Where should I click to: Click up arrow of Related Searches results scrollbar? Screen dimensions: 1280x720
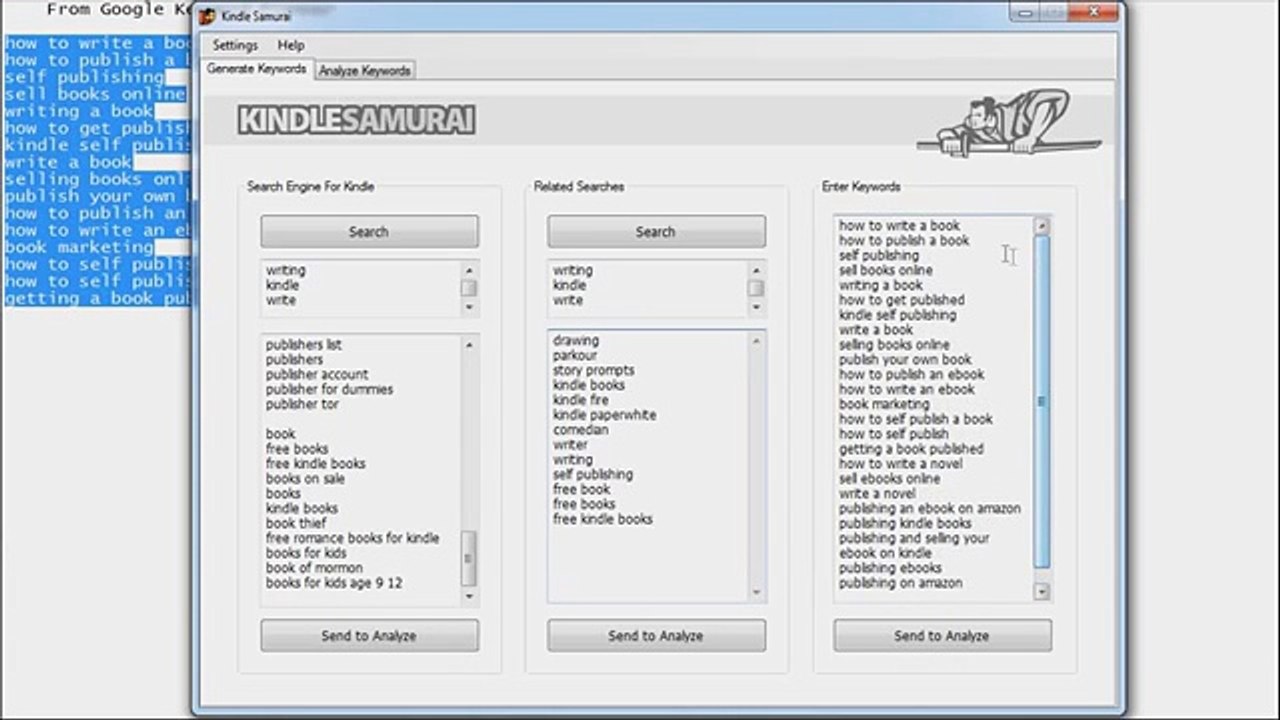pyautogui.click(x=756, y=341)
